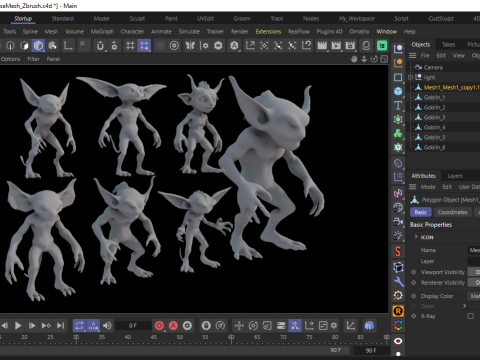480x360 pixels.
Task: Toggle the position keyframe move icon
Action: [239, 325]
